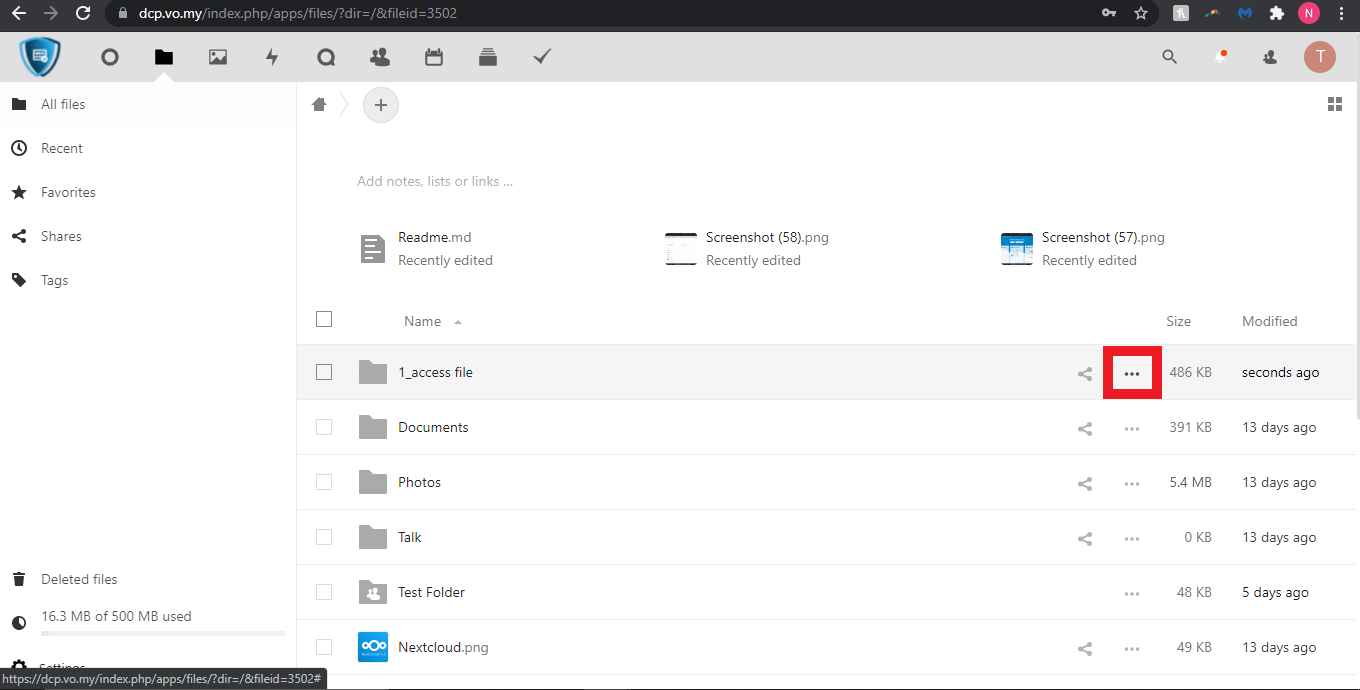This screenshot has height=690, width=1360.
Task: Go to Deleted files in sidebar
Action: [x=79, y=579]
